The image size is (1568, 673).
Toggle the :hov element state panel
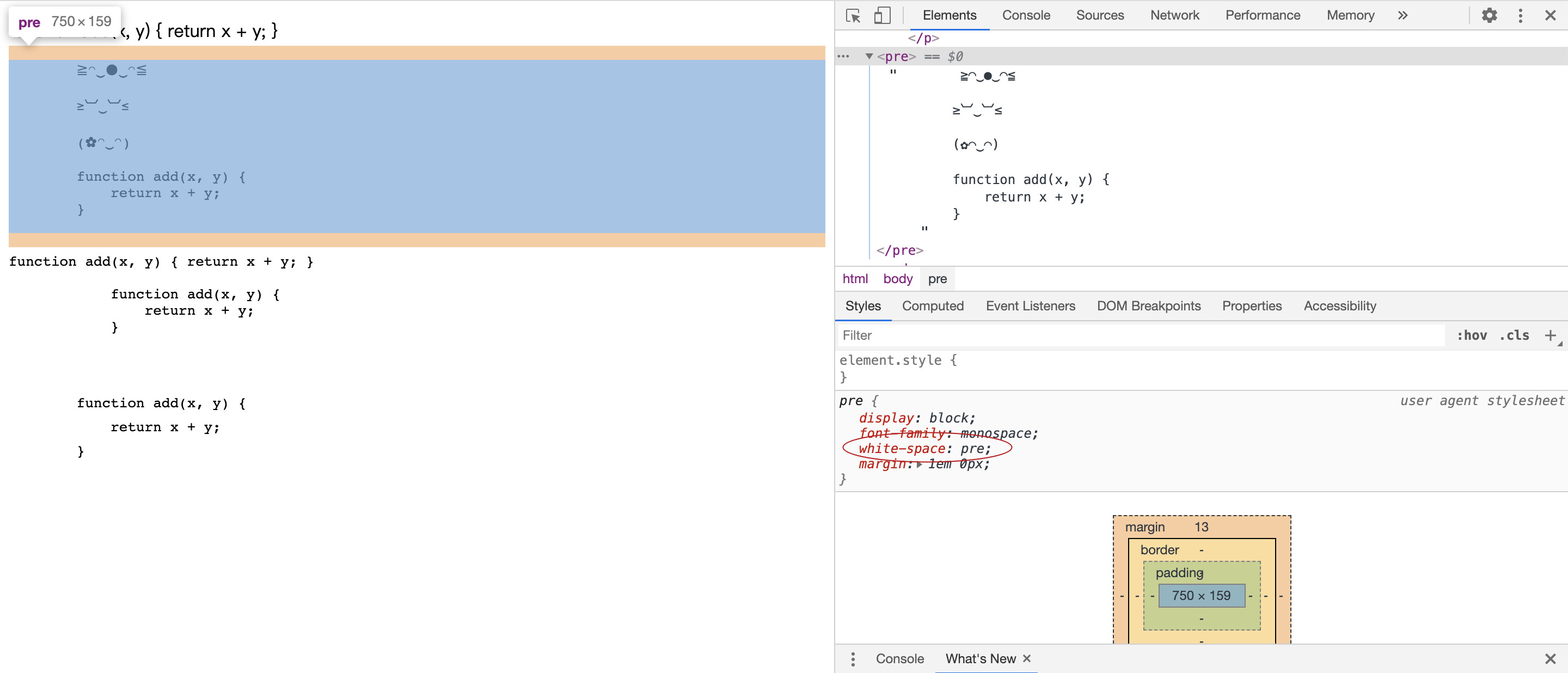pos(1471,335)
